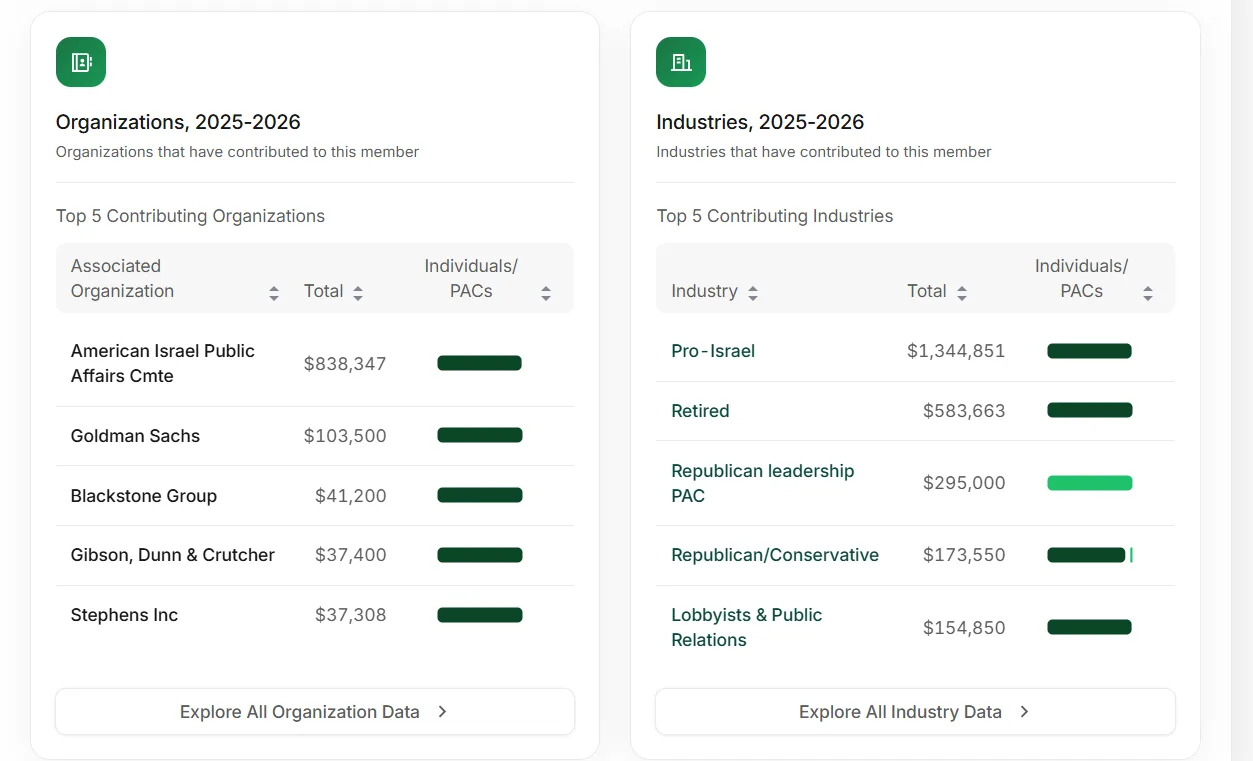Click the green Organizations card icon
The image size is (1253, 761).
(81, 62)
